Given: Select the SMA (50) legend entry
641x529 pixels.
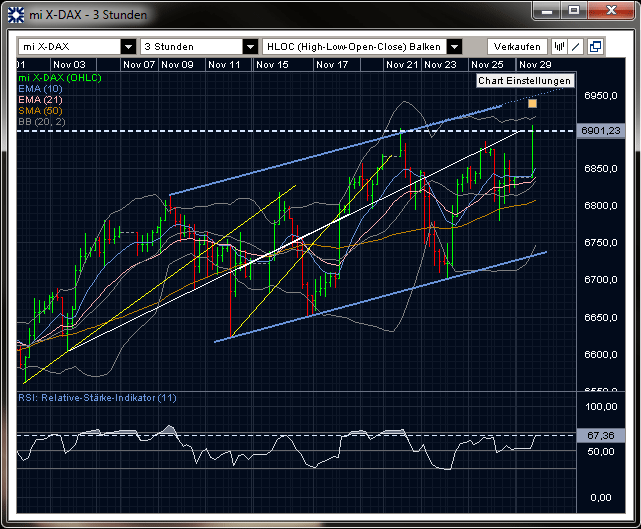Looking at the screenshot, I should coord(40,111).
